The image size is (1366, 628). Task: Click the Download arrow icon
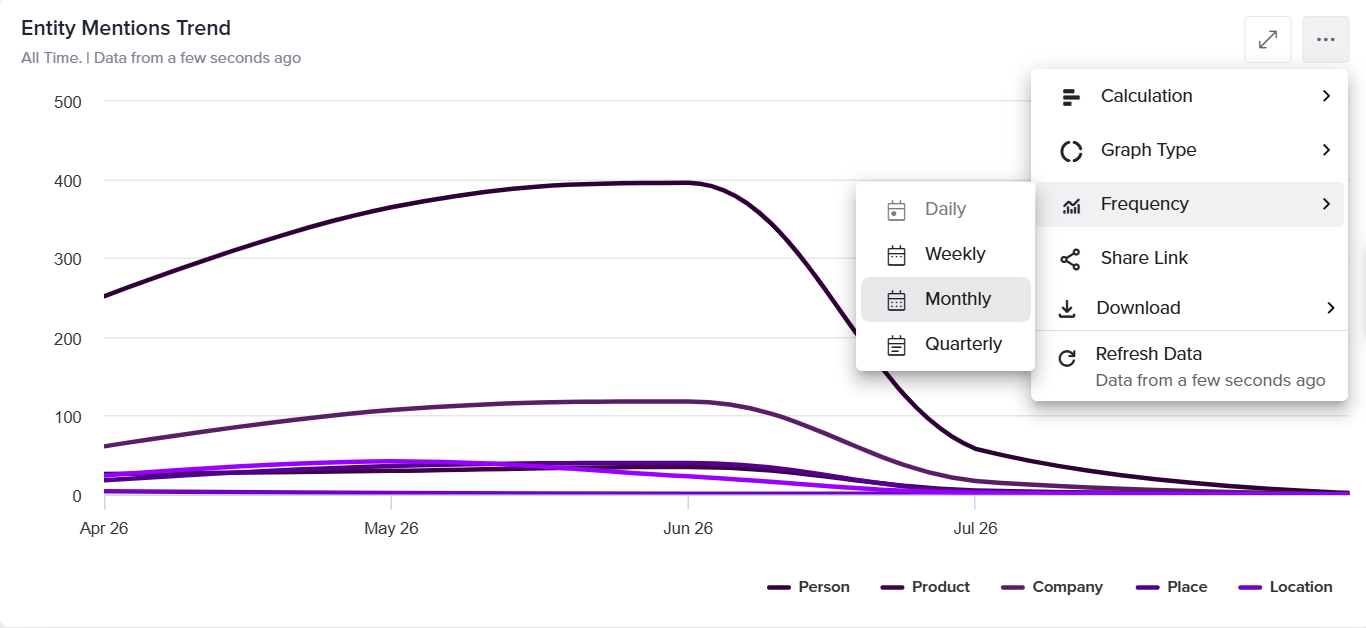tap(1067, 309)
